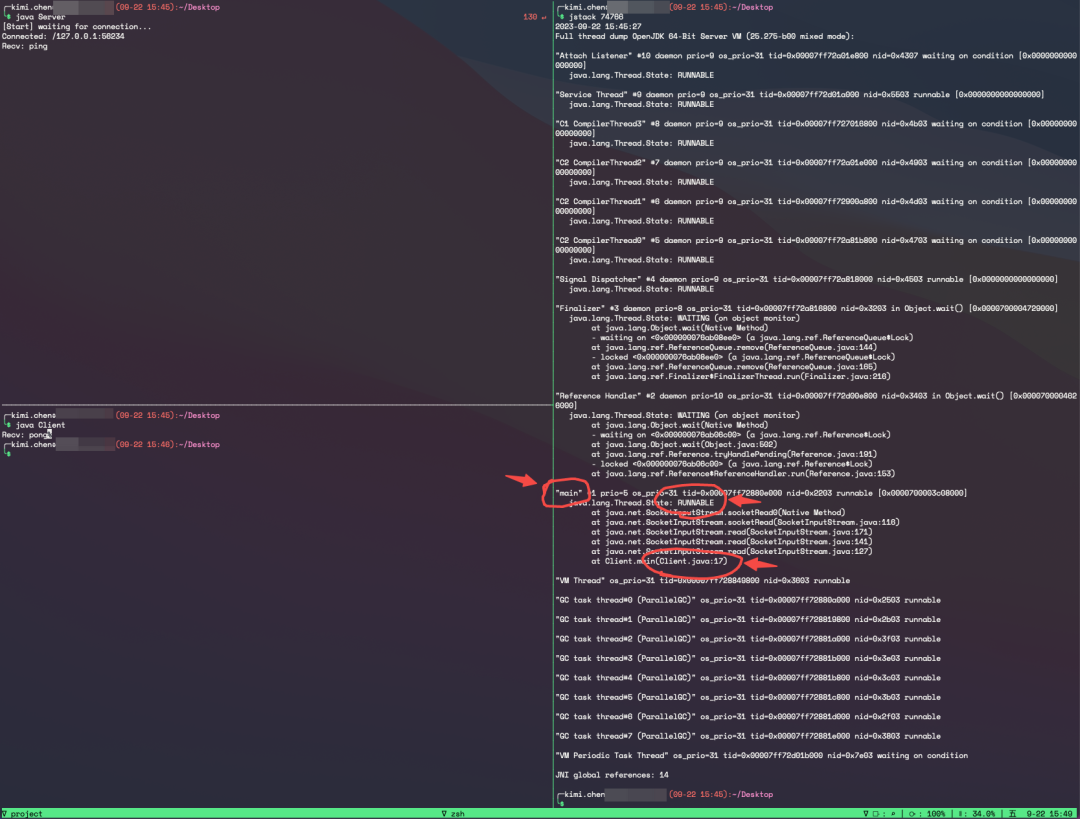Click "ReferenceHandler.run(Reference.java:153)" stack frame

(x=742, y=473)
